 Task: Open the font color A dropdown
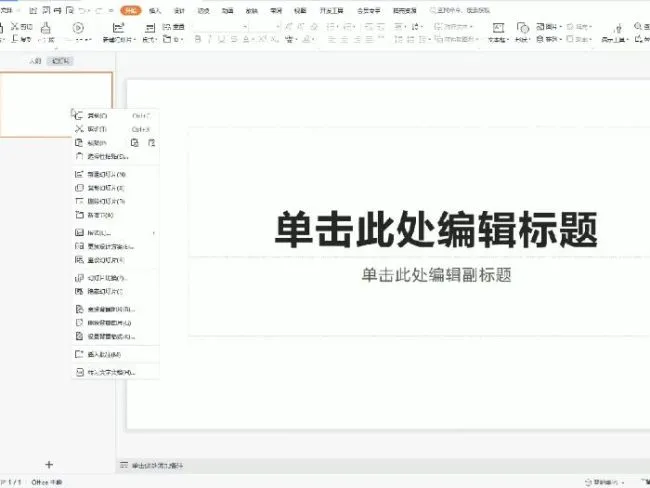pos(248,39)
